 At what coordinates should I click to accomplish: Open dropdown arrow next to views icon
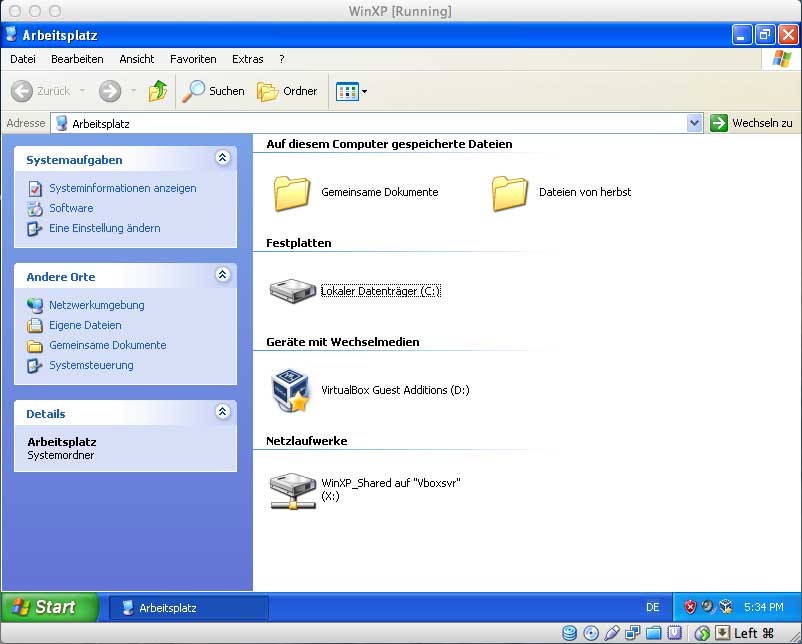tap(364, 92)
